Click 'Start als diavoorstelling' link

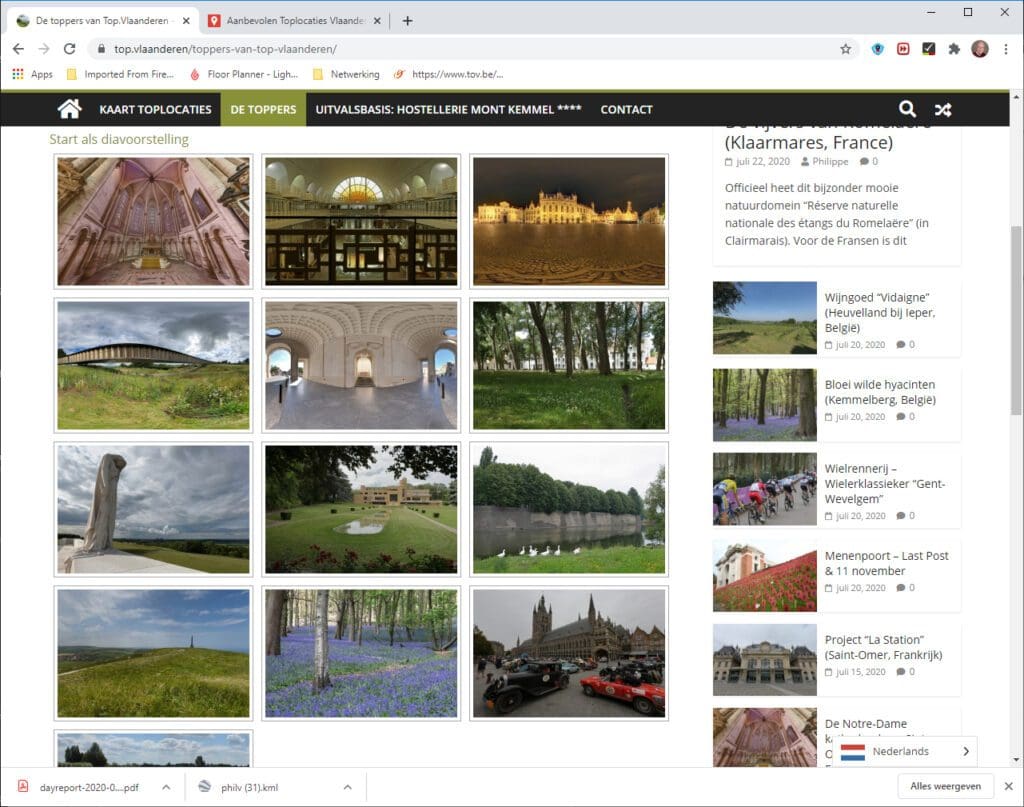119,139
